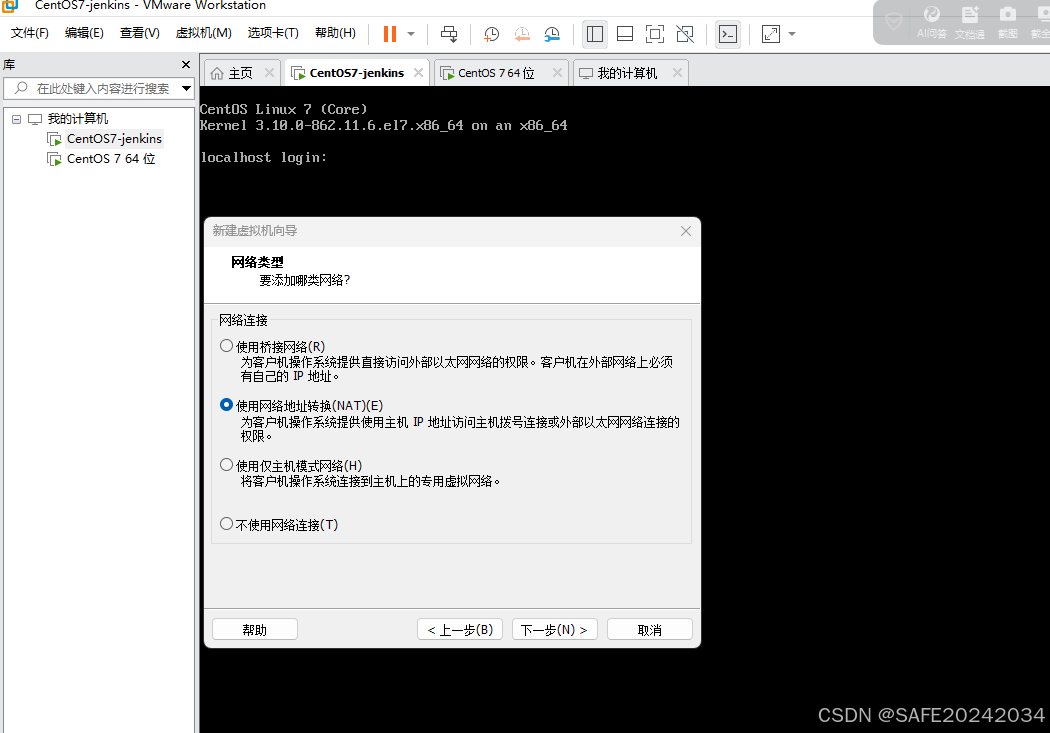The width and height of the screenshot is (1050, 733).
Task: Open the library search dropdown arrow
Action: (187, 88)
